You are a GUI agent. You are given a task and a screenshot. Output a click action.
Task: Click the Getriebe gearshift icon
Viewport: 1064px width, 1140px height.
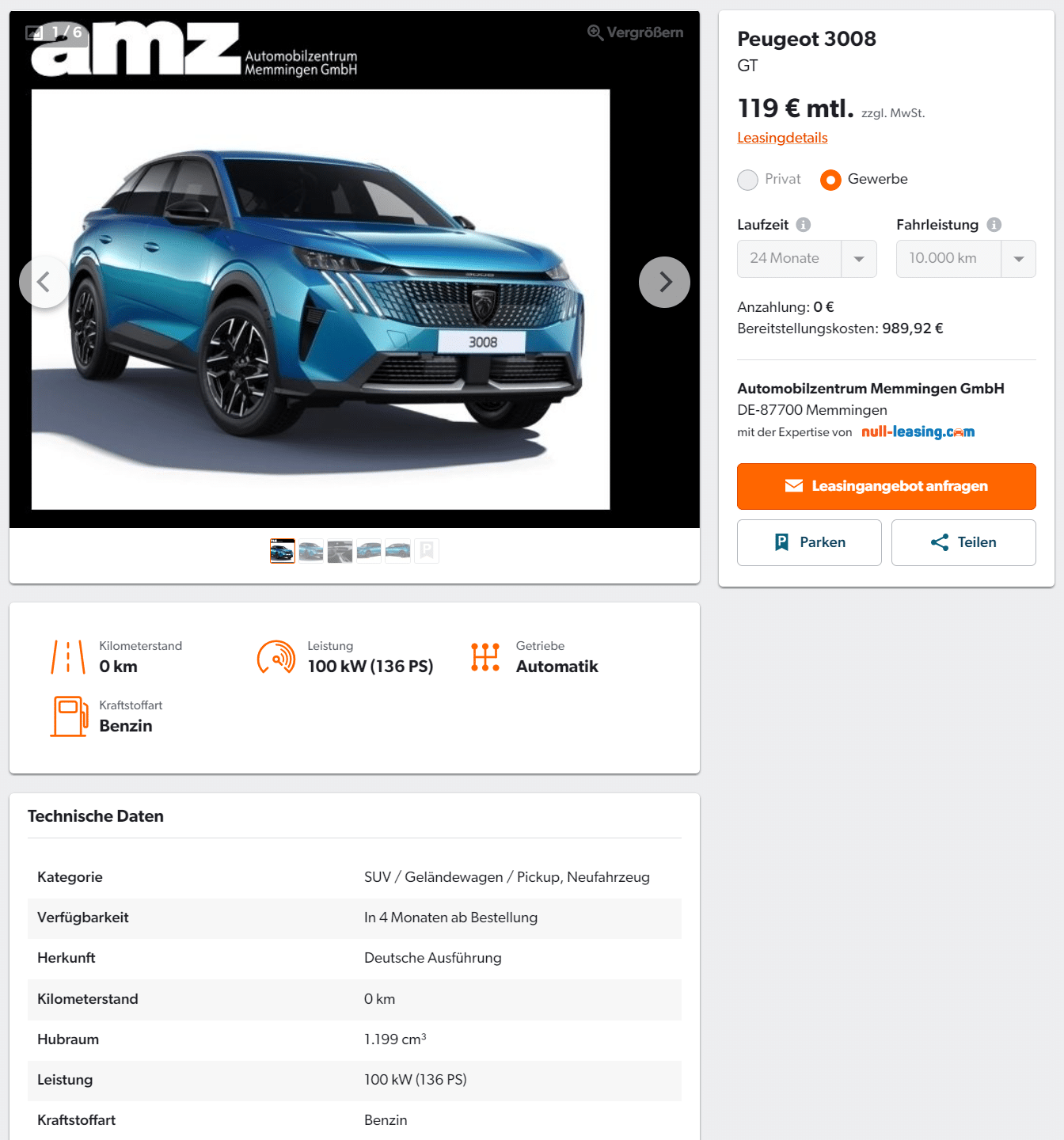(x=485, y=657)
